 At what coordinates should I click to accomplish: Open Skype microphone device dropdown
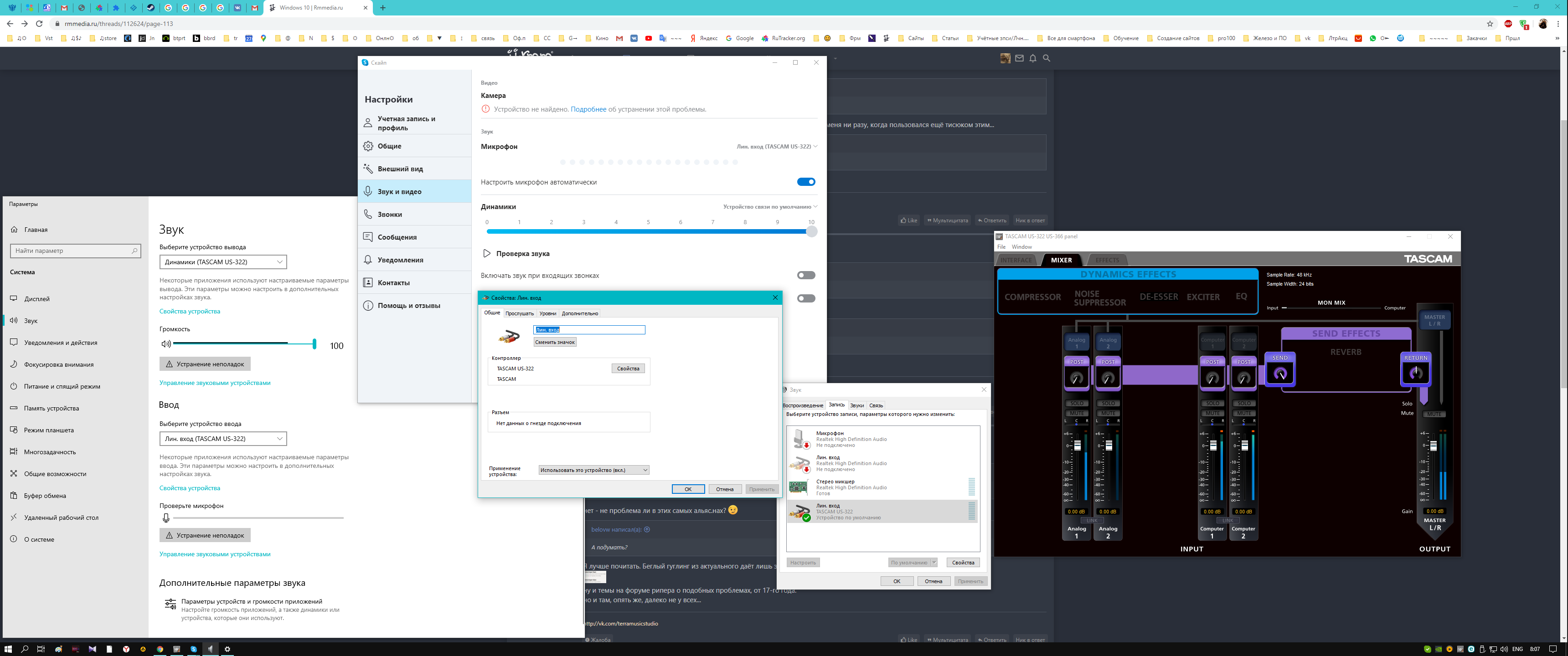coord(776,147)
